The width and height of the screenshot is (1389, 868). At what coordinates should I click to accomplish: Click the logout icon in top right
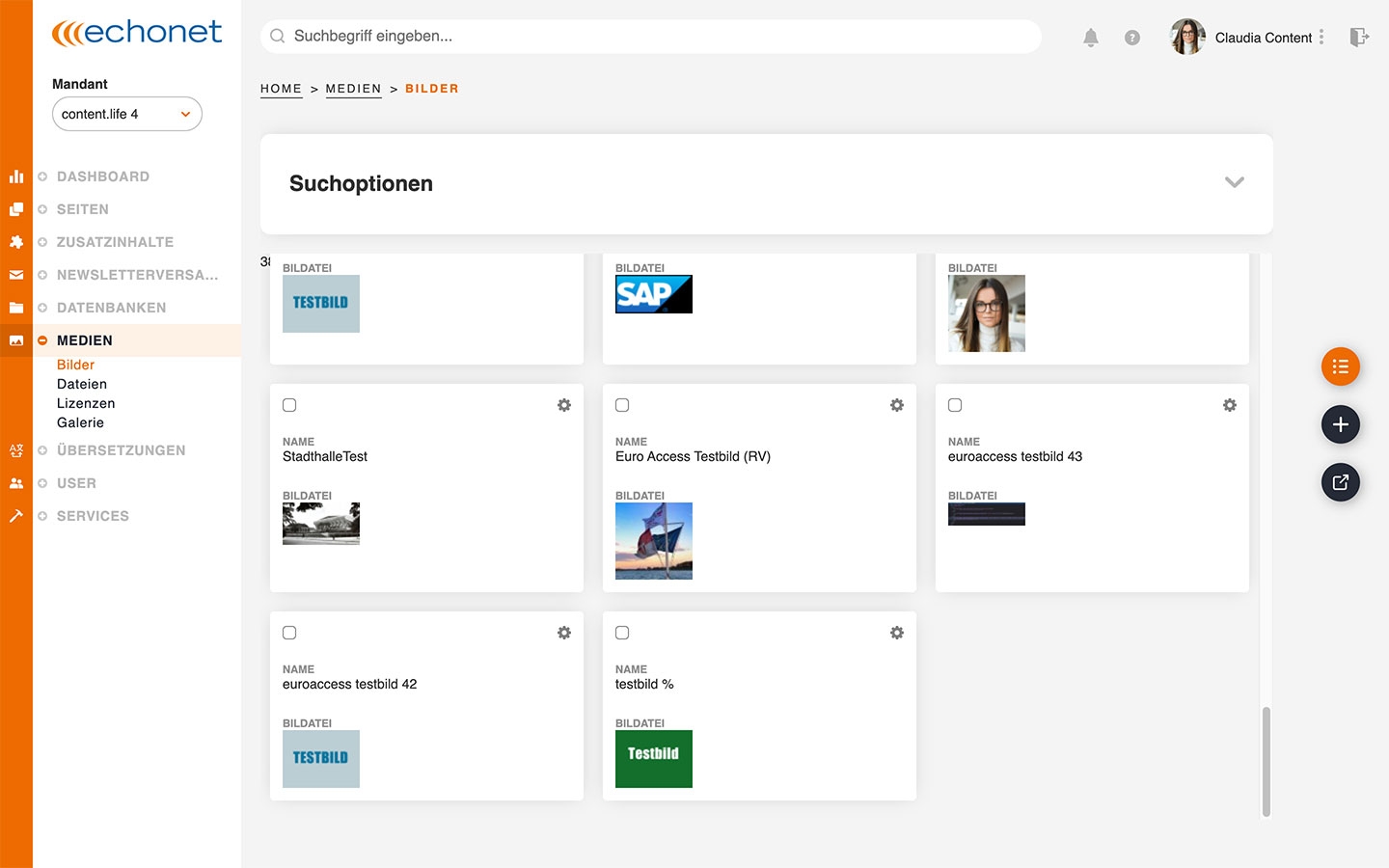1359,38
